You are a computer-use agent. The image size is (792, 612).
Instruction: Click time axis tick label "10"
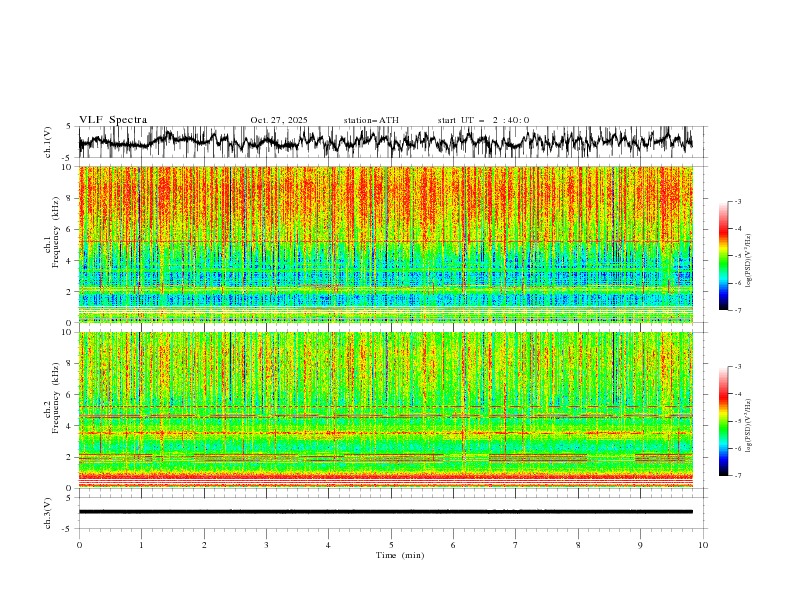[x=703, y=545]
